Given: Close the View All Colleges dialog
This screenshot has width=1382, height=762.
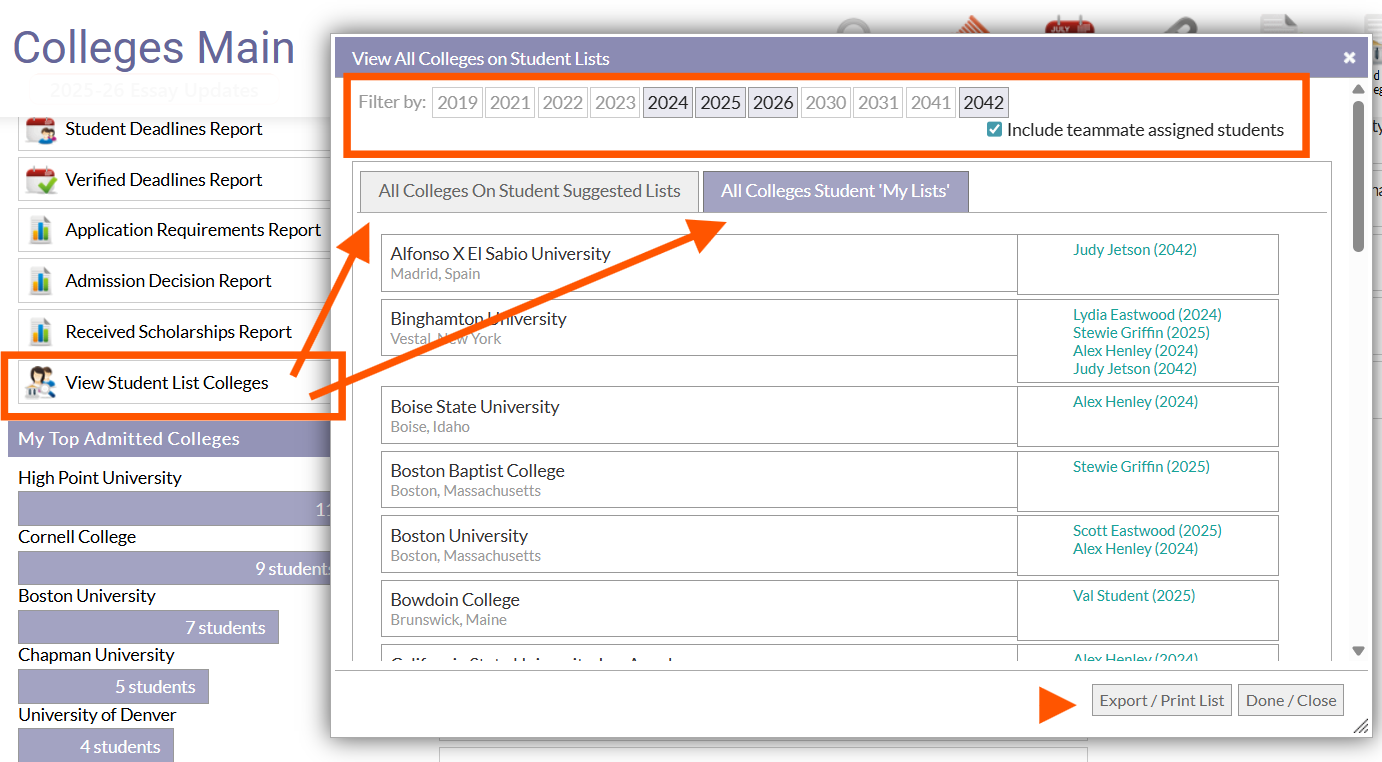Looking at the screenshot, I should pyautogui.click(x=1349, y=58).
